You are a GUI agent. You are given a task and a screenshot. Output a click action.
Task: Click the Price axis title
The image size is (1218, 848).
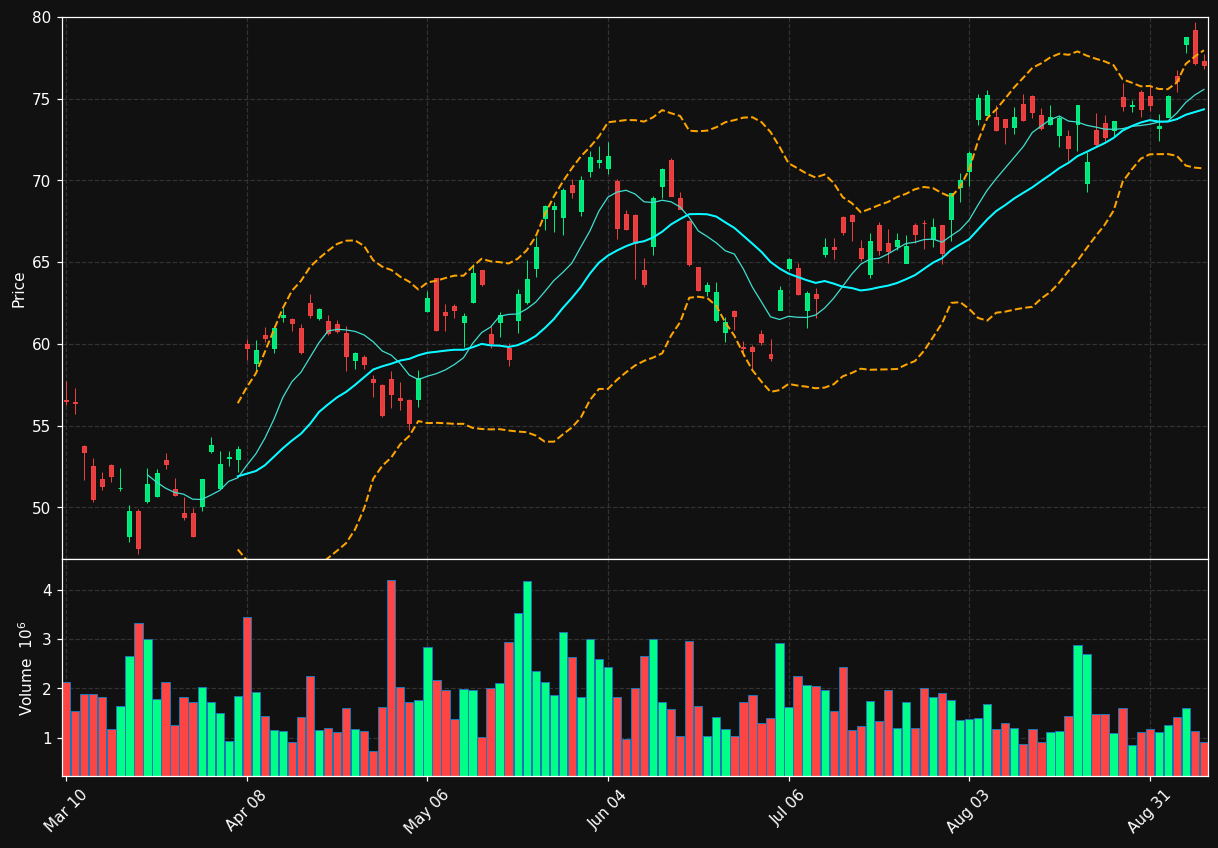click(x=19, y=289)
